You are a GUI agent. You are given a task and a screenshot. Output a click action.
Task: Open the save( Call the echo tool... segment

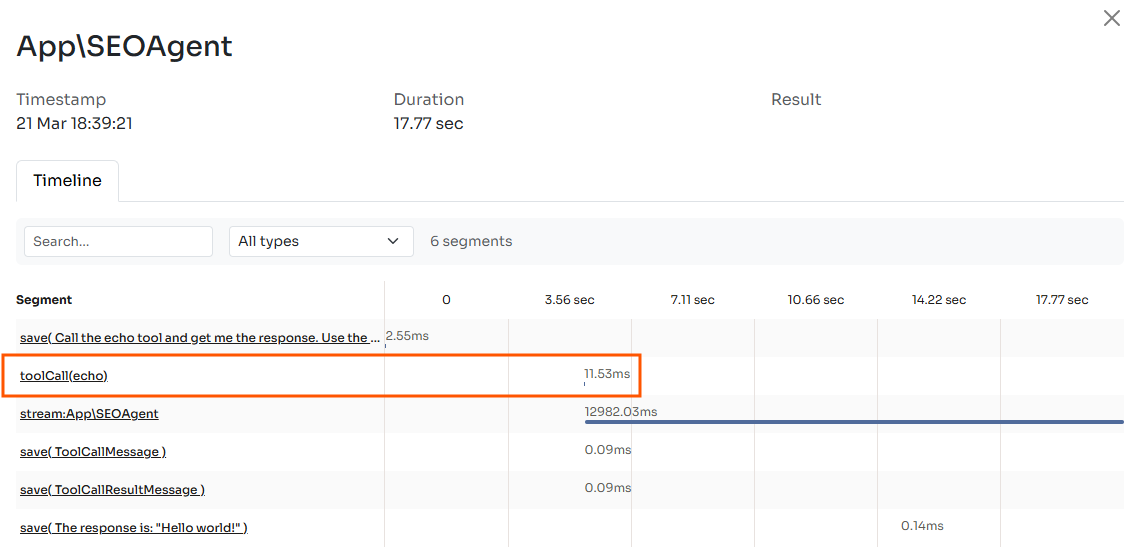(x=199, y=338)
